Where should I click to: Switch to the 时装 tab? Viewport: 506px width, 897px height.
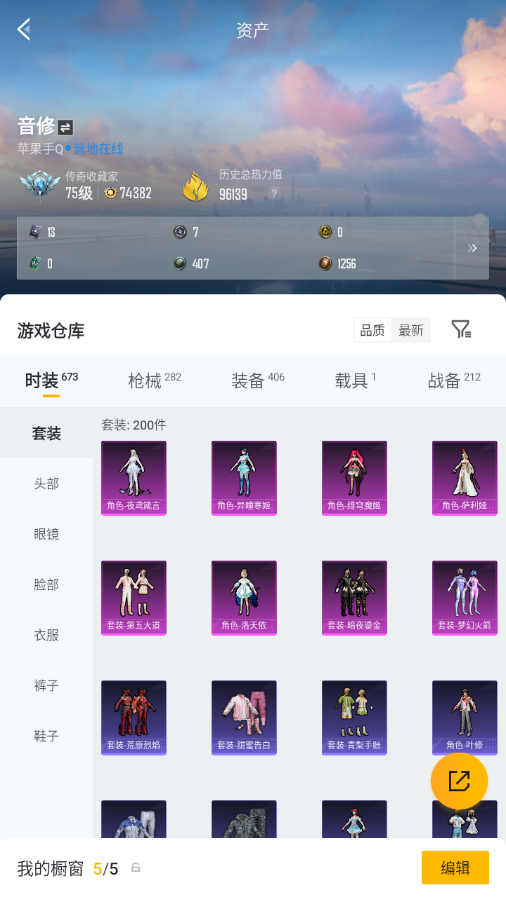click(51, 380)
